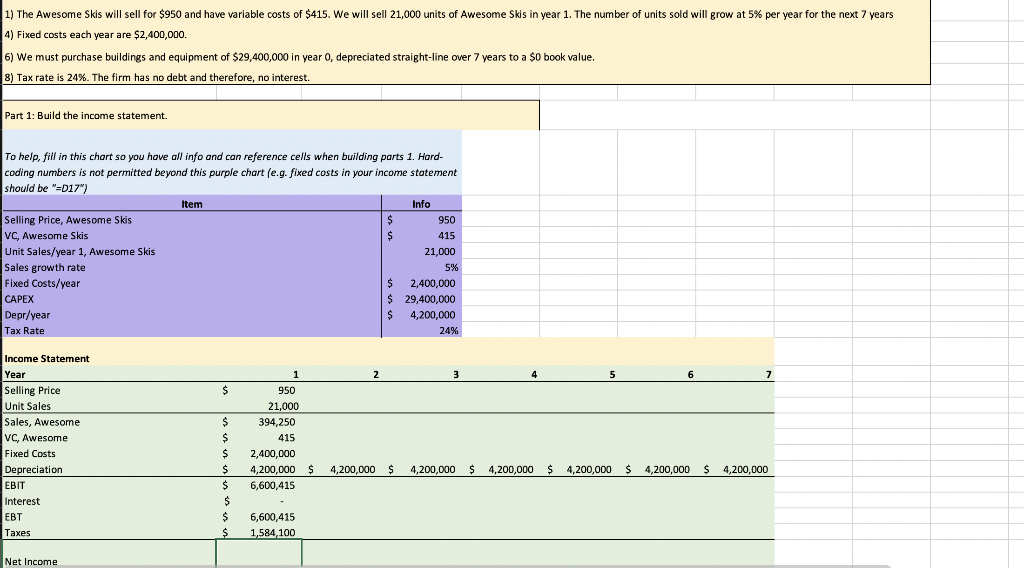Screen dimensions: 1024x568
Task: Click the 'EBIT' row label
Action: pos(15,485)
